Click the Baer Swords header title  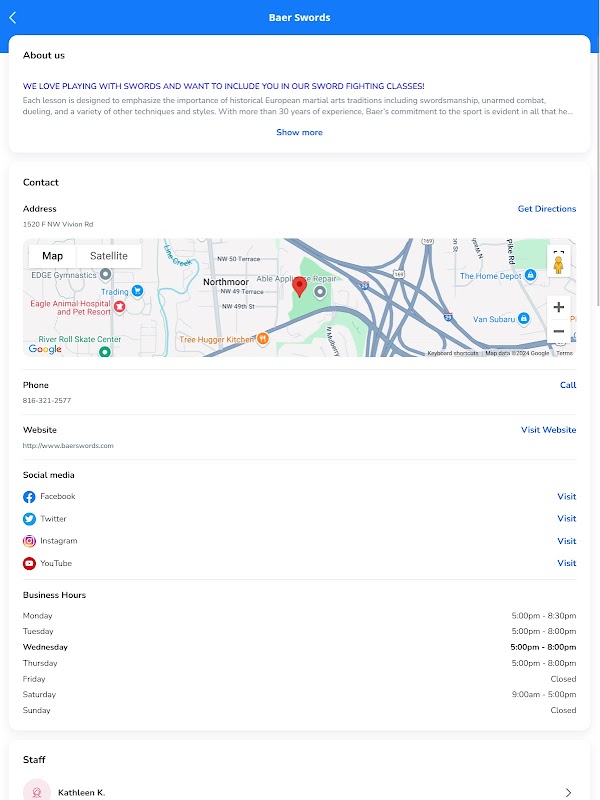pos(299,17)
